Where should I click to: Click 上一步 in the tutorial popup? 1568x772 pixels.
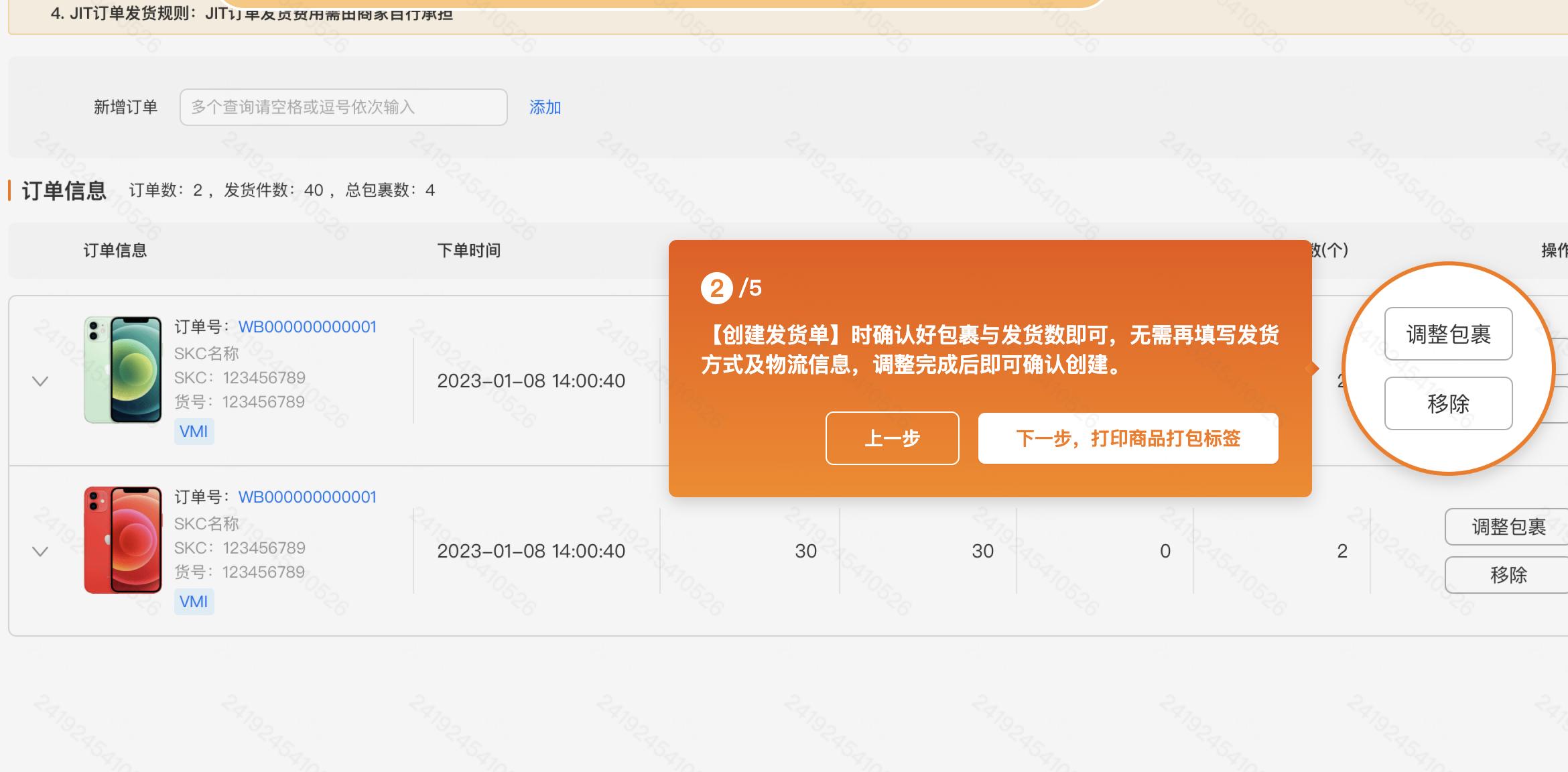point(893,438)
